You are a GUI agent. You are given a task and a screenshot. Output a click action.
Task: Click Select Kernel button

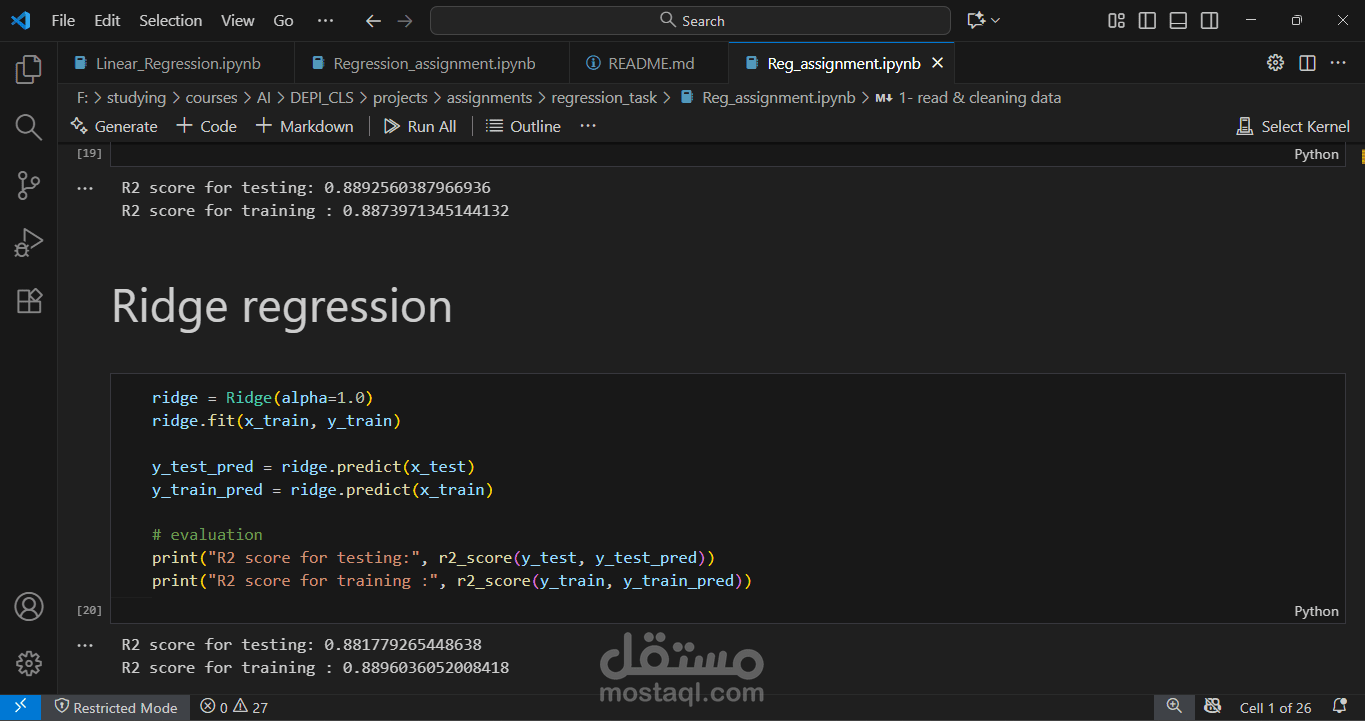click(1293, 126)
